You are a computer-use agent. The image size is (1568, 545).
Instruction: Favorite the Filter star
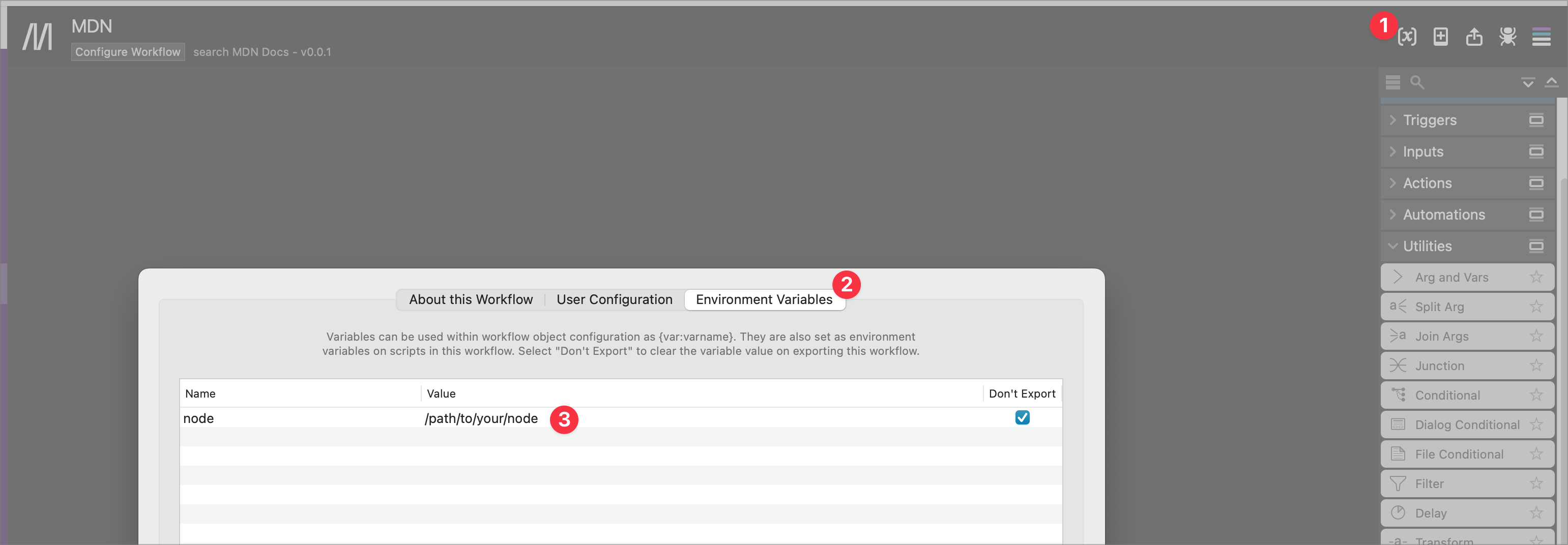coord(1536,483)
